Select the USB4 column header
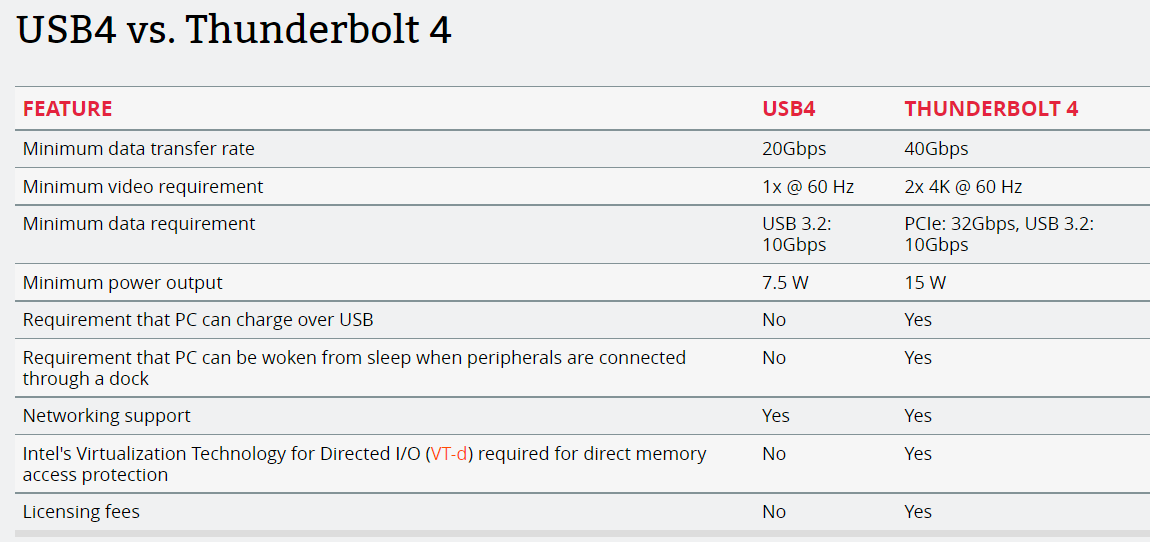Screen dimensions: 1150x542 (x=789, y=109)
